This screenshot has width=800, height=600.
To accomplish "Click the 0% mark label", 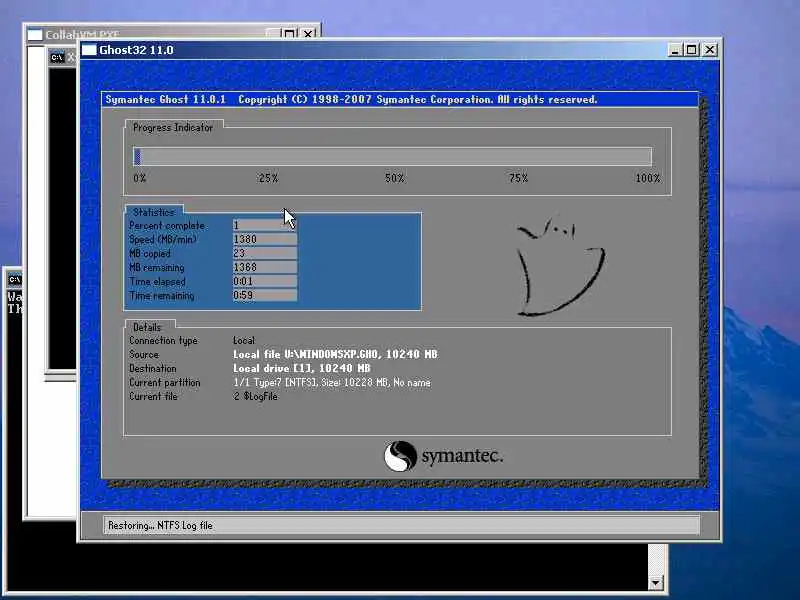I will tap(140, 178).
